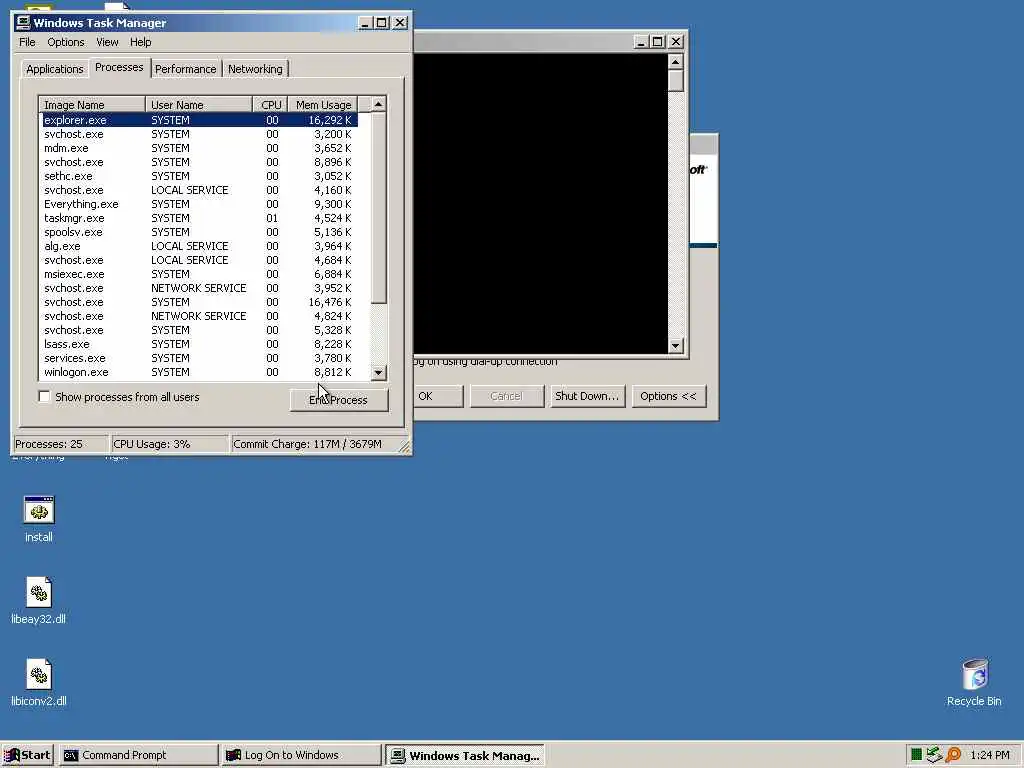The height and width of the screenshot is (768, 1024).
Task: Collapse logon dialog with Options <<
Action: (x=669, y=396)
